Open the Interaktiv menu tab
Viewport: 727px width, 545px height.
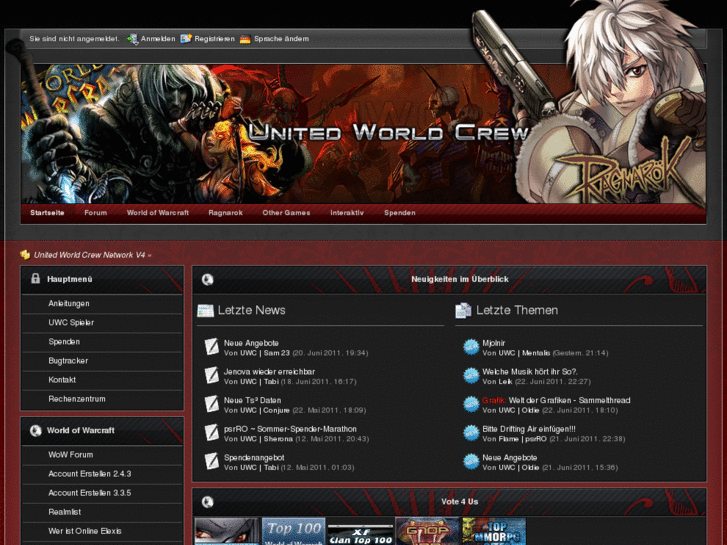tap(347, 213)
